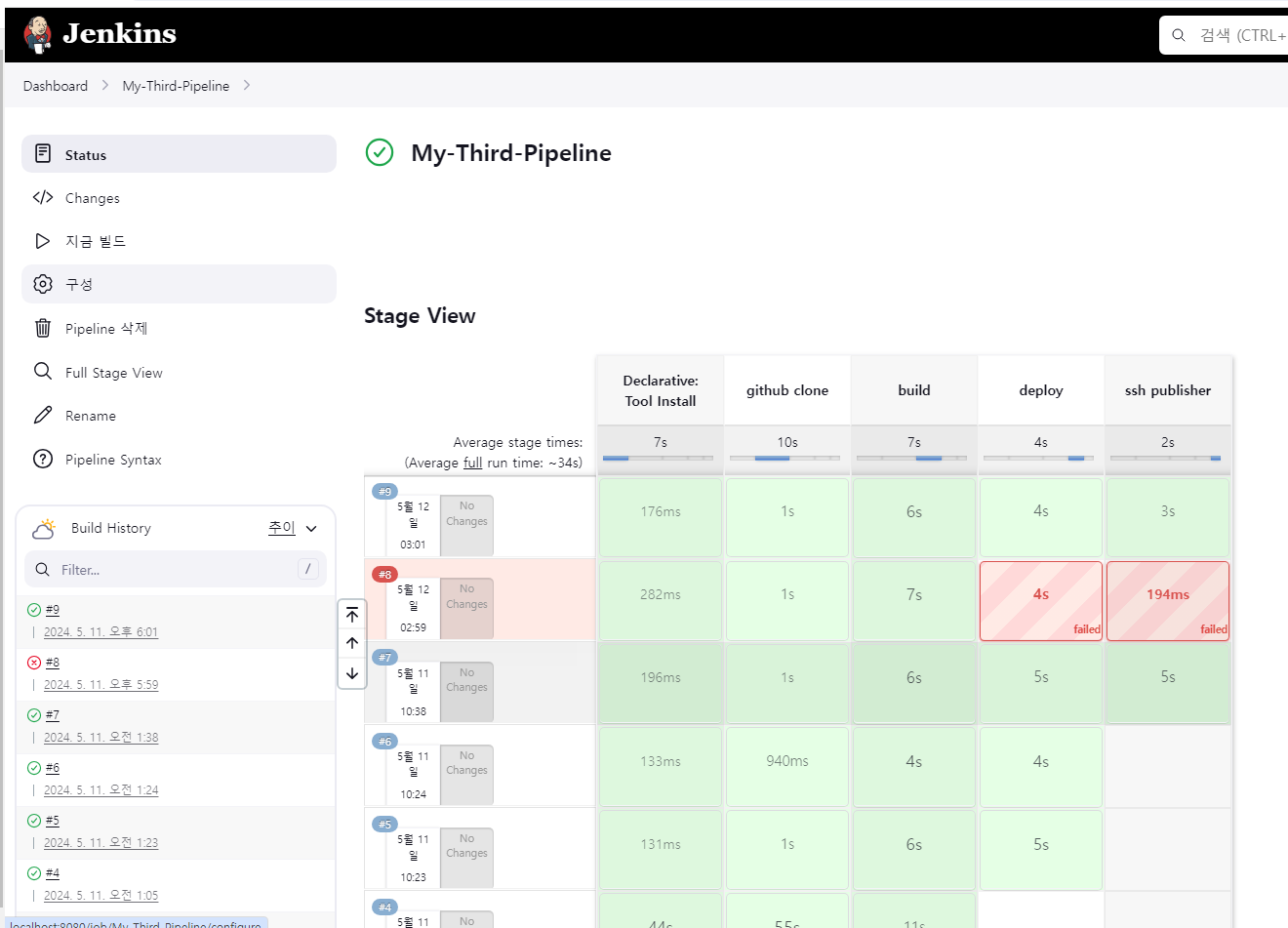
Task: Click the build history Filter field
Action: click(176, 569)
